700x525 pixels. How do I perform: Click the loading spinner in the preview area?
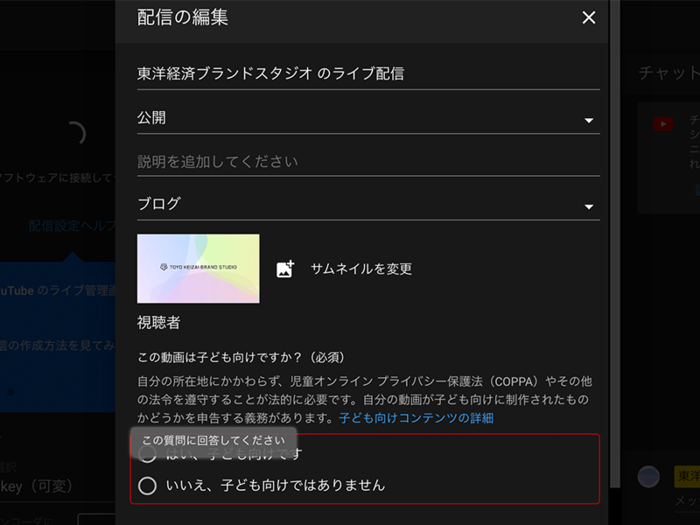pos(73,134)
